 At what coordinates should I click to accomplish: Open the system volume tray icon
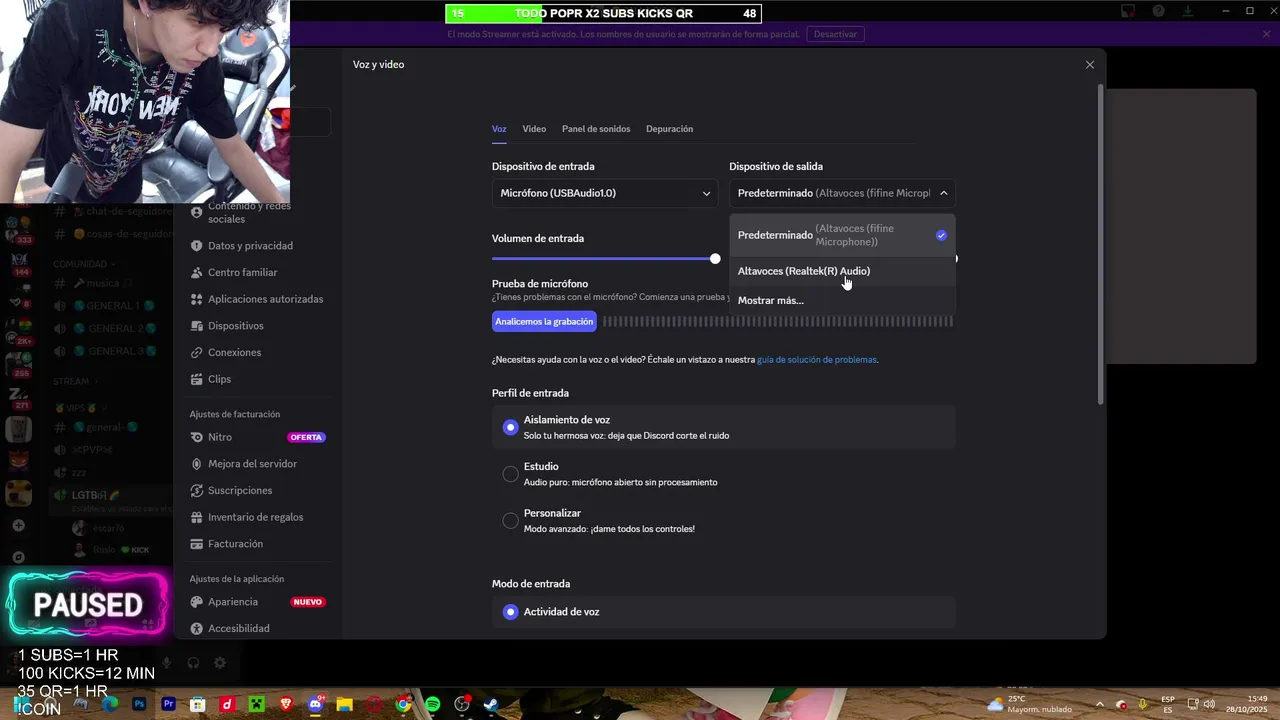coord(1208,704)
